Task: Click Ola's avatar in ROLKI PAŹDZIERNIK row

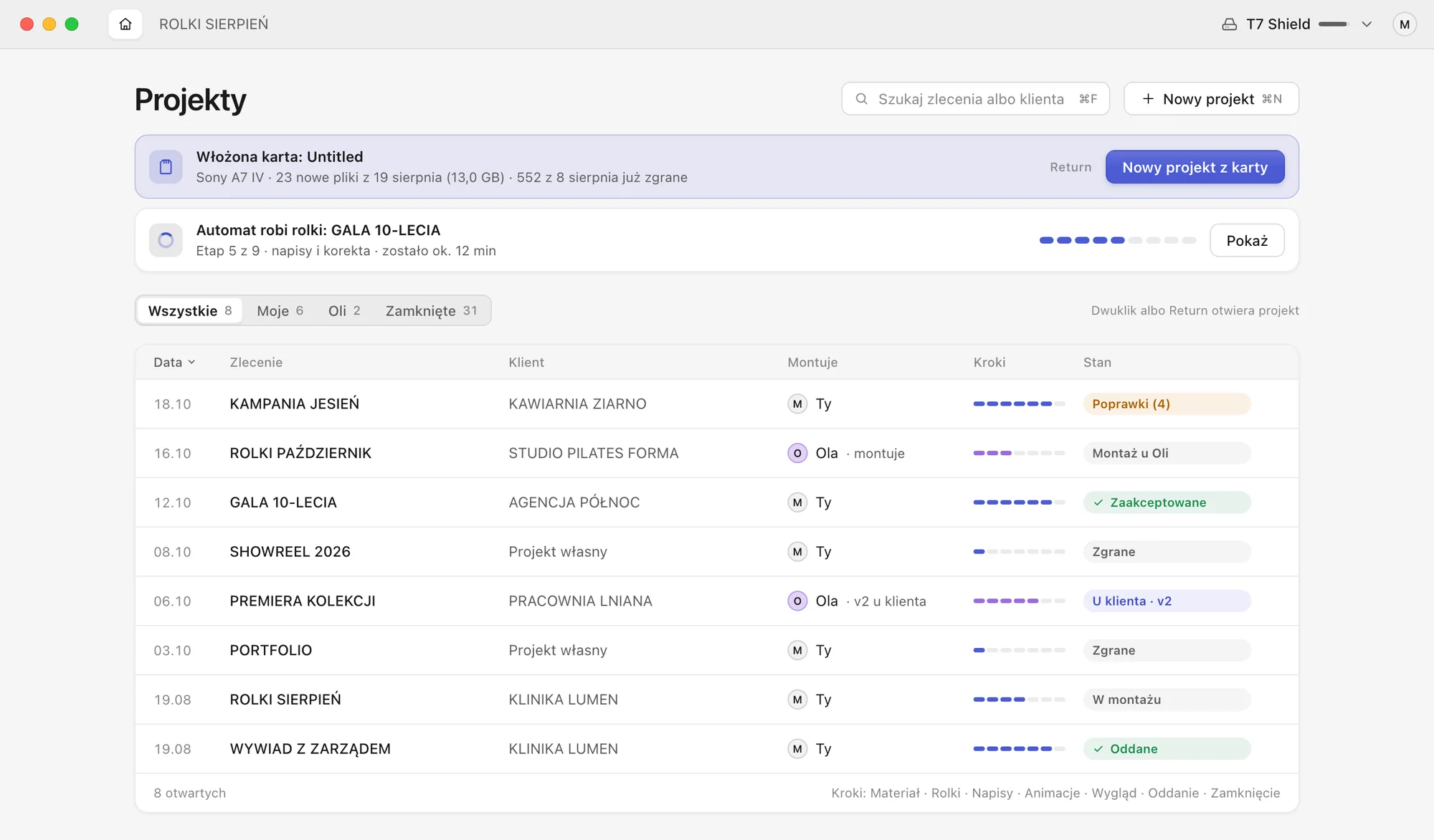Action: pos(797,453)
